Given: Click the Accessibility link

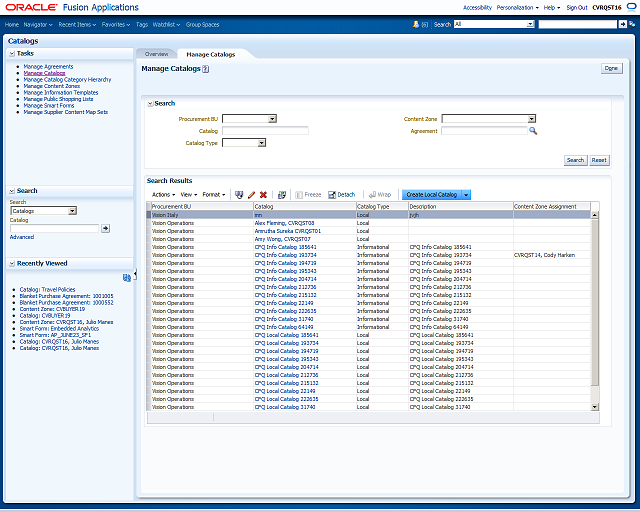Looking at the screenshot, I should tap(477, 7).
